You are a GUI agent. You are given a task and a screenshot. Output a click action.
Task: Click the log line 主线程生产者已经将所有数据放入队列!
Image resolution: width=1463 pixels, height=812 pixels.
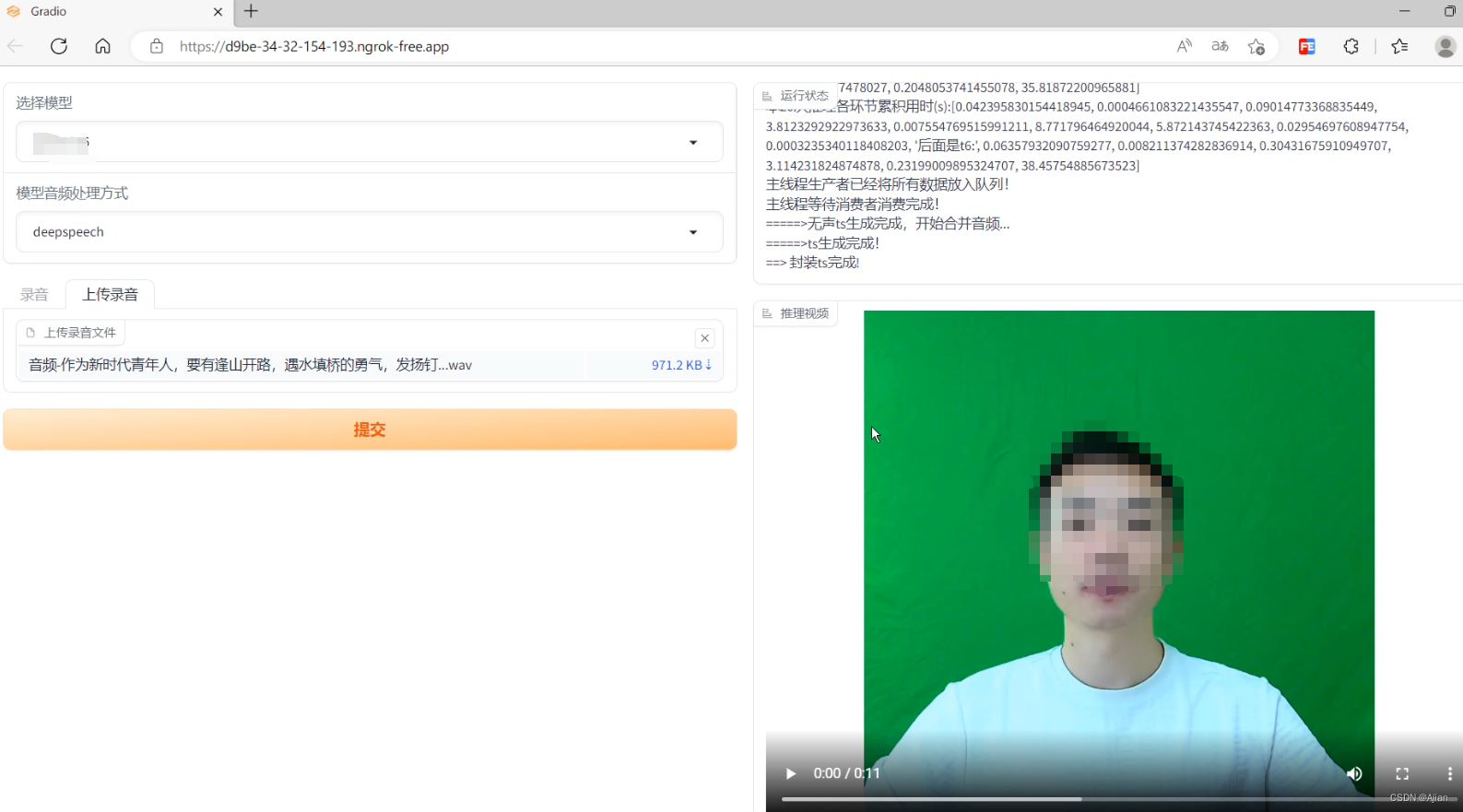(887, 184)
